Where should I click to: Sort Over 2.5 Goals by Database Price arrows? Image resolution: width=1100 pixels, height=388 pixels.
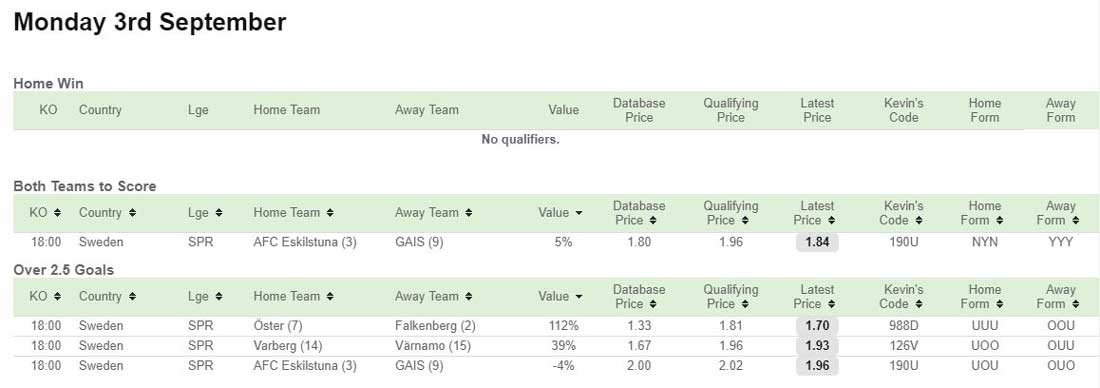pyautogui.click(x=653, y=304)
